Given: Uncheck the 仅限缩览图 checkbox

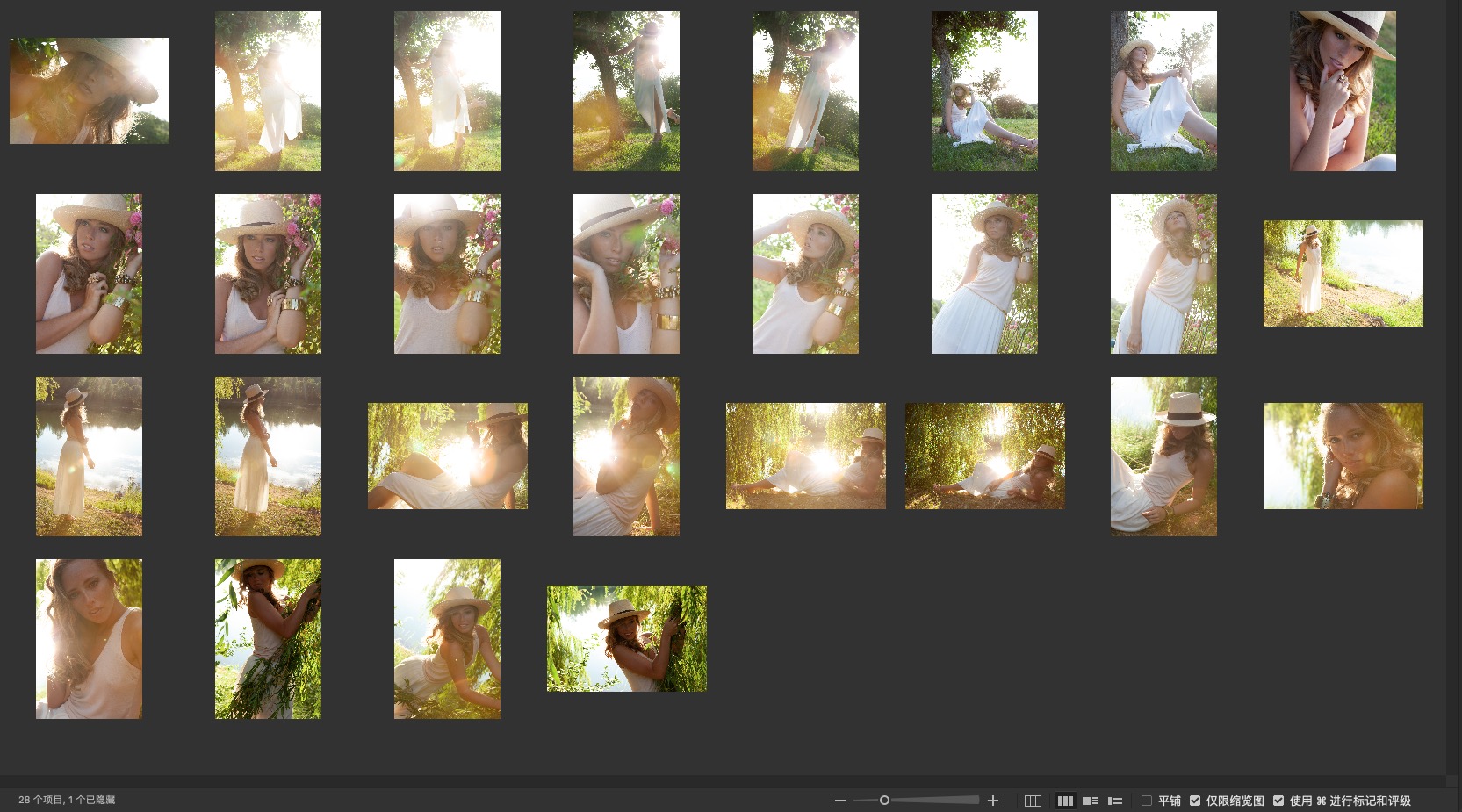Looking at the screenshot, I should click(x=1195, y=801).
